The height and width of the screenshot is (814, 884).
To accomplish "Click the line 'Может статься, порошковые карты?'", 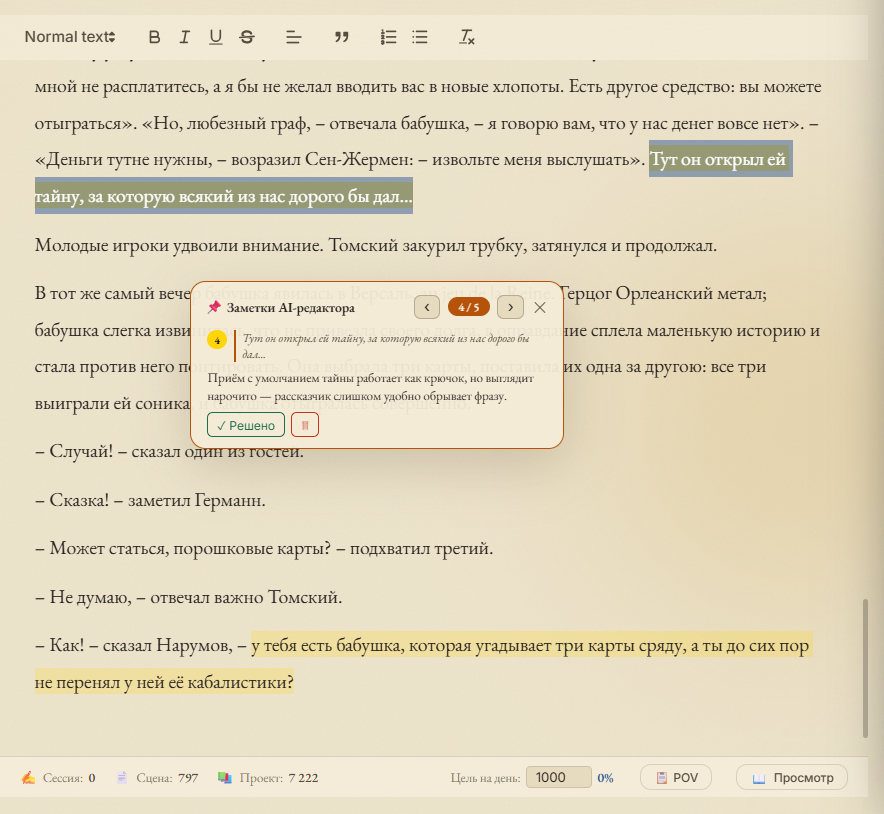I will pos(264,548).
